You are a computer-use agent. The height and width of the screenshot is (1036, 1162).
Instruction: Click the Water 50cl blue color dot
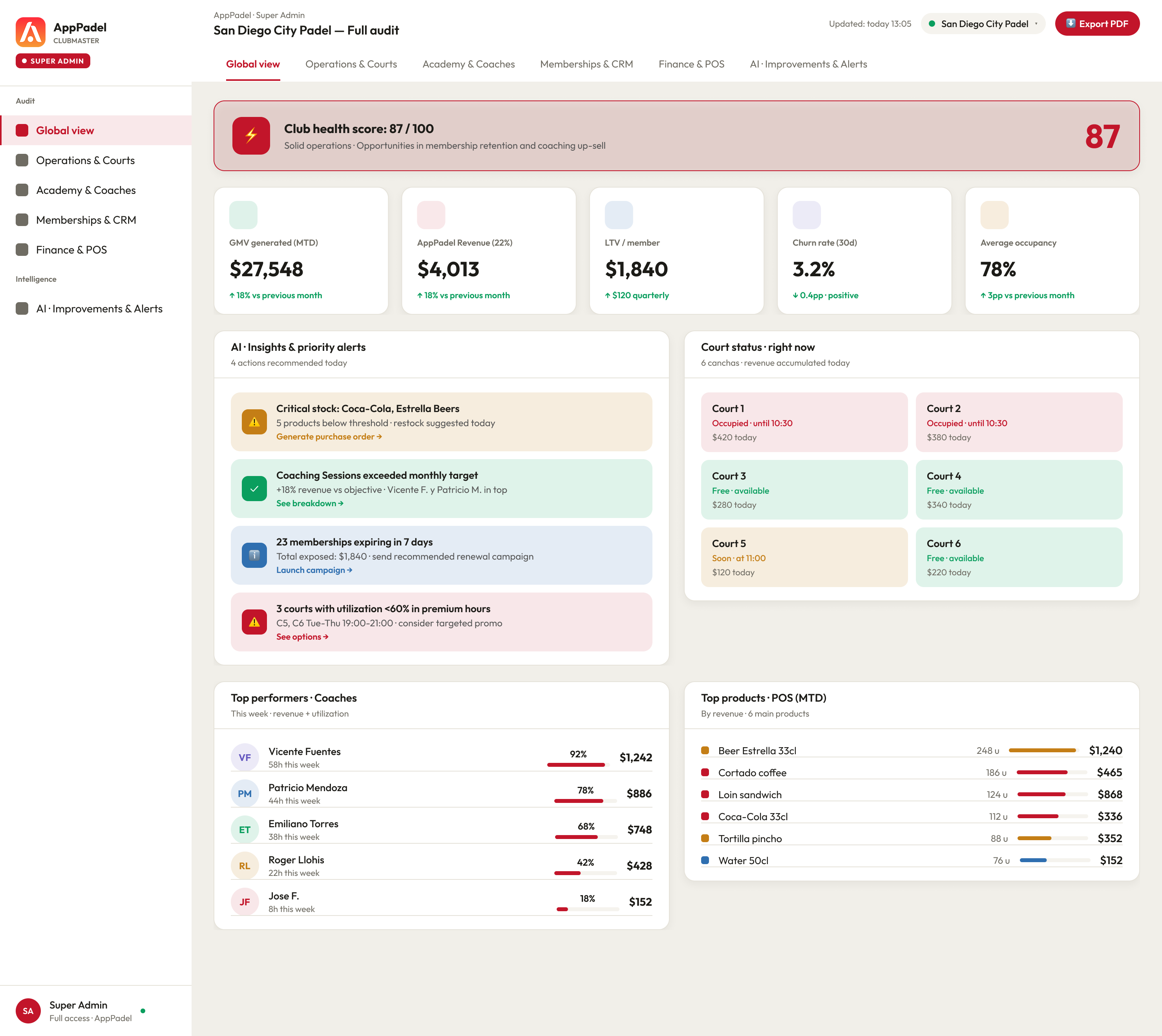click(705, 860)
